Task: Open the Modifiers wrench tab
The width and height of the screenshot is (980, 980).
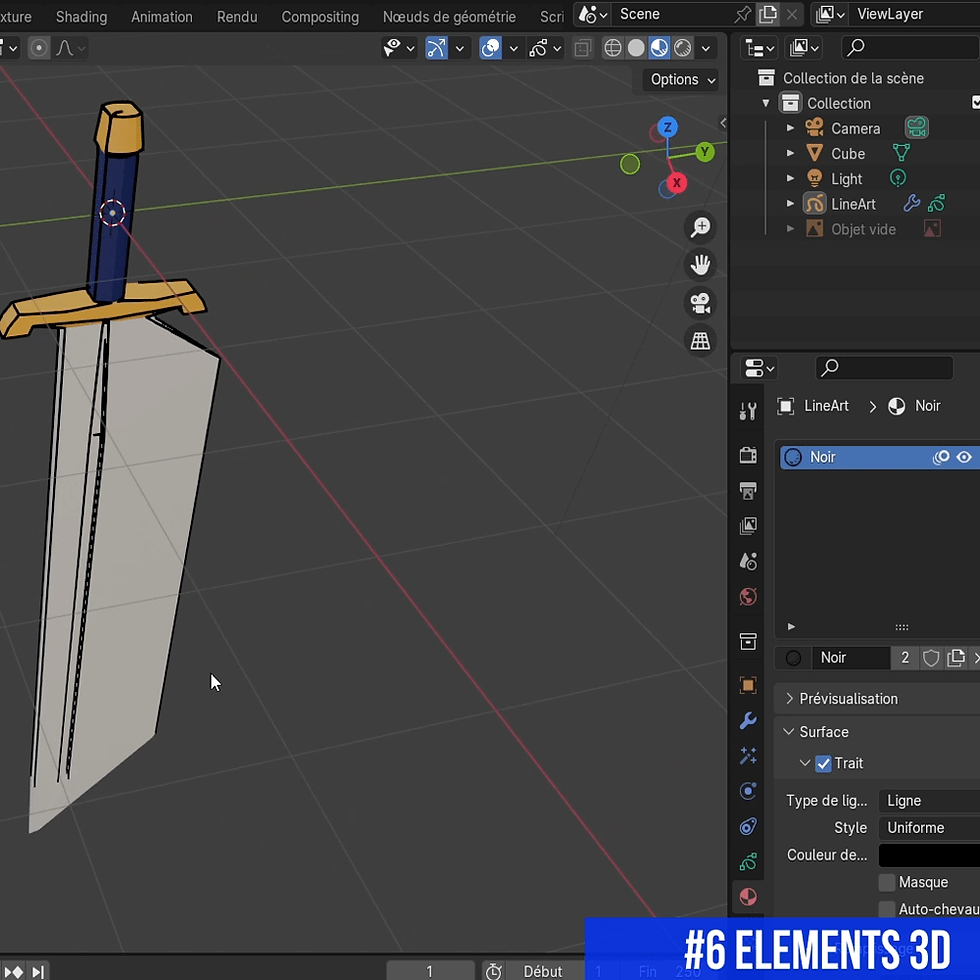Action: coord(748,721)
